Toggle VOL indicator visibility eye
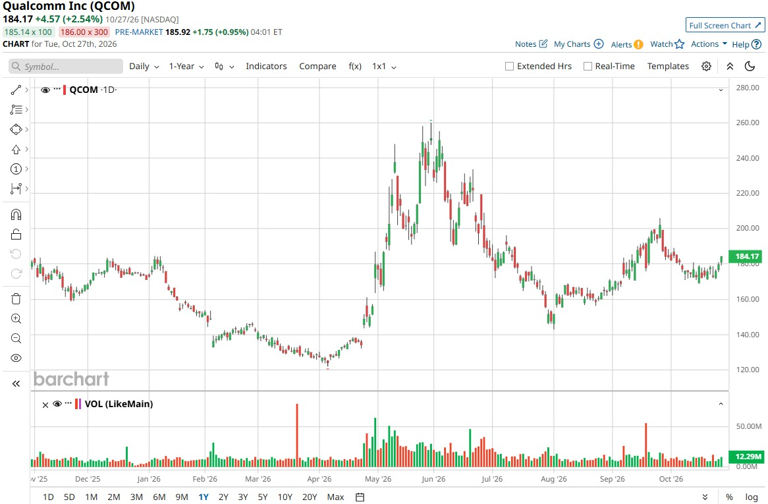 tap(57, 404)
